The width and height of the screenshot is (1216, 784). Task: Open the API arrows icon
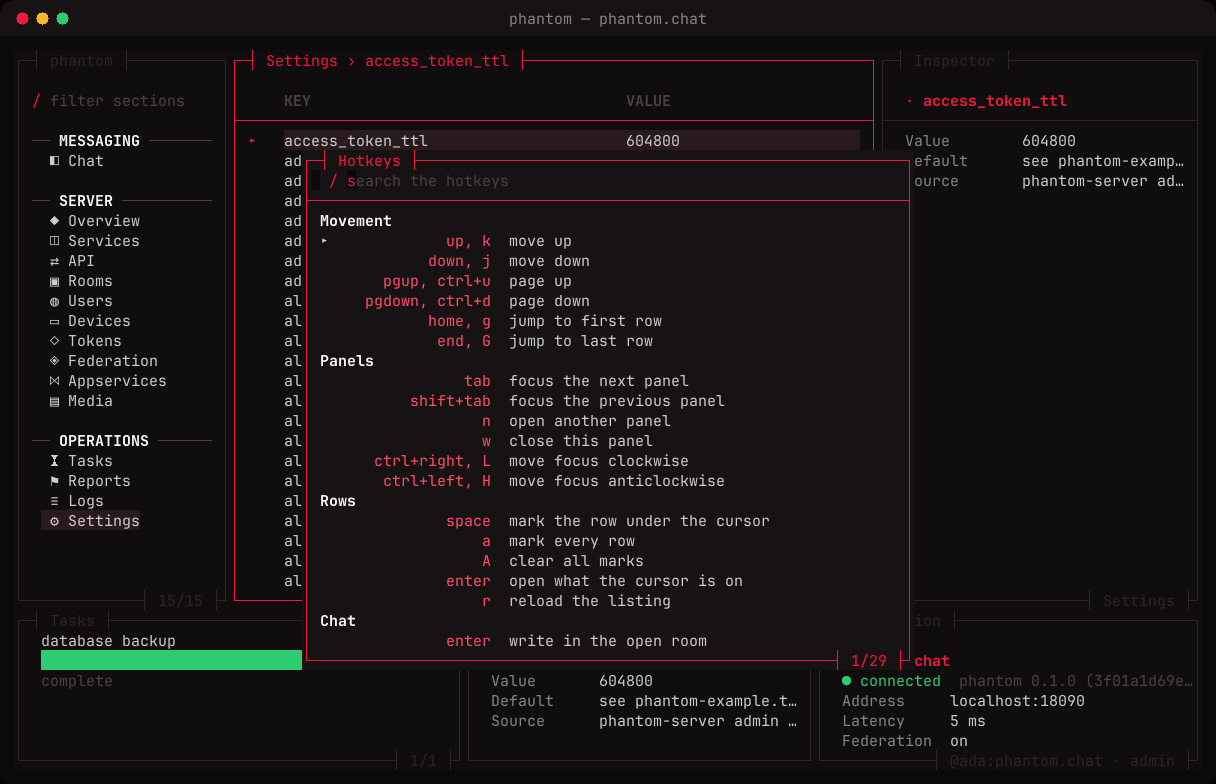(x=54, y=261)
